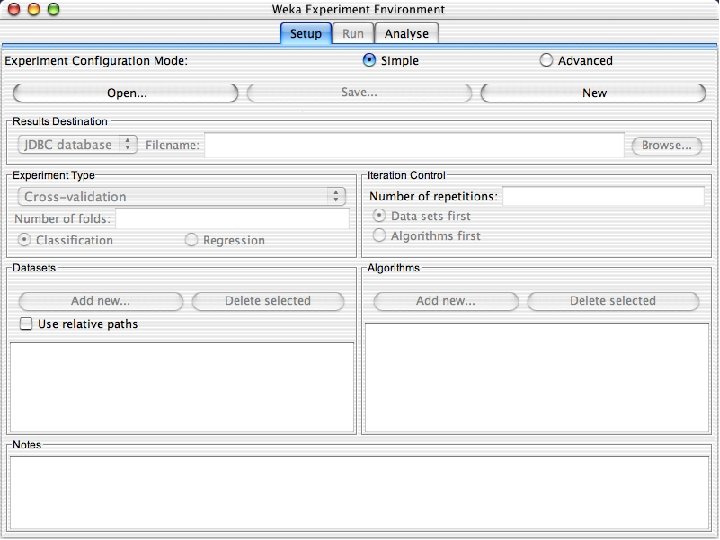Click the Open... button
The height and width of the screenshot is (540, 720).
(126, 93)
